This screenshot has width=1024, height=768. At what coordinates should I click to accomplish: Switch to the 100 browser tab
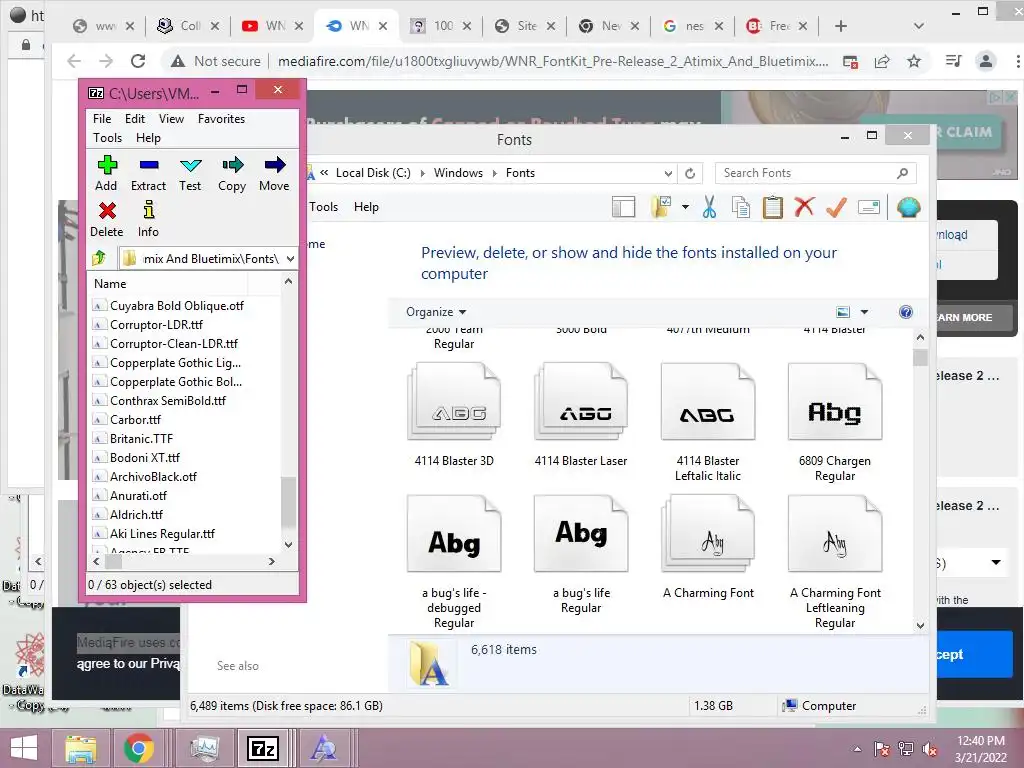440,26
